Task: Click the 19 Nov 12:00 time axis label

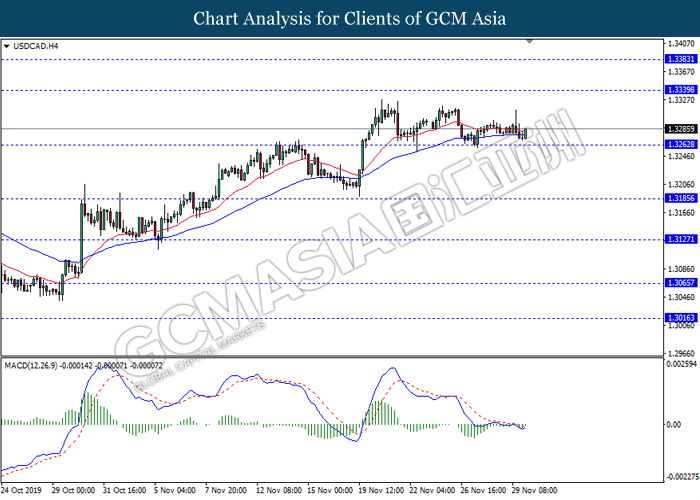Action: [x=382, y=491]
